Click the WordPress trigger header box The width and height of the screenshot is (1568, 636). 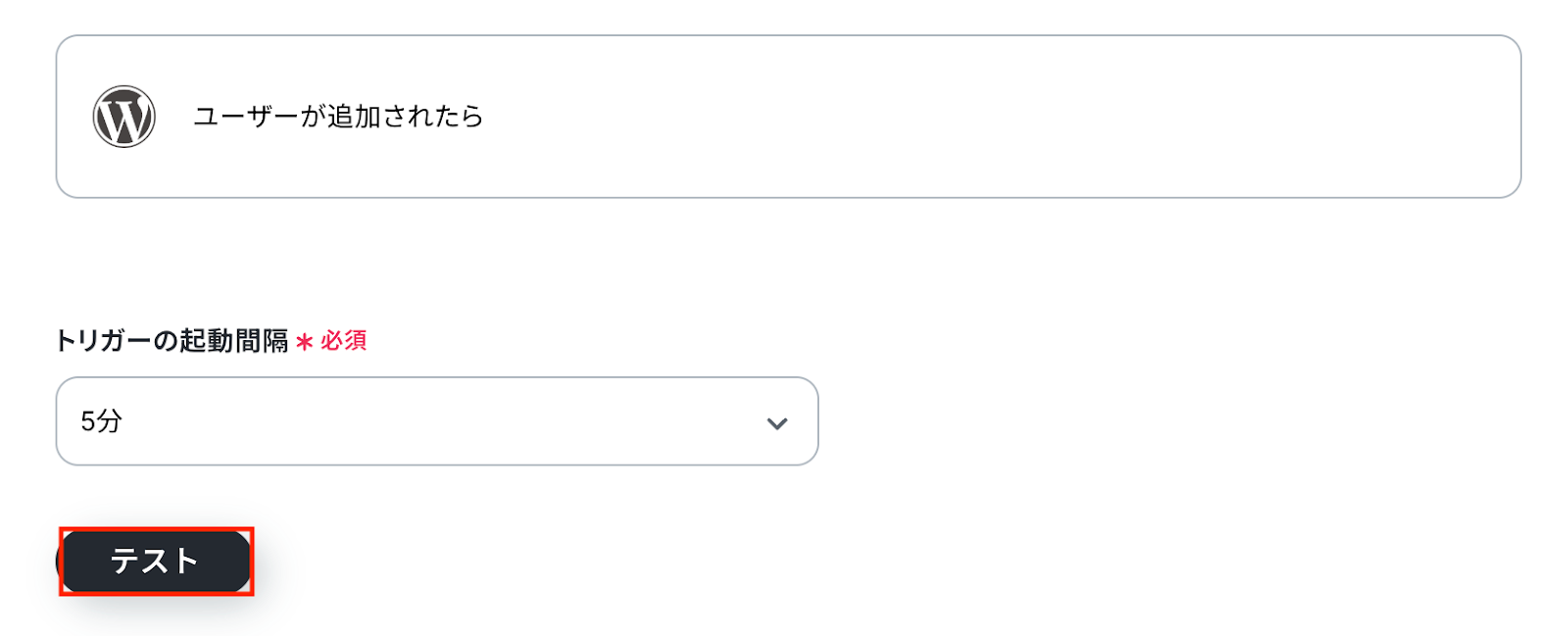pos(788,117)
